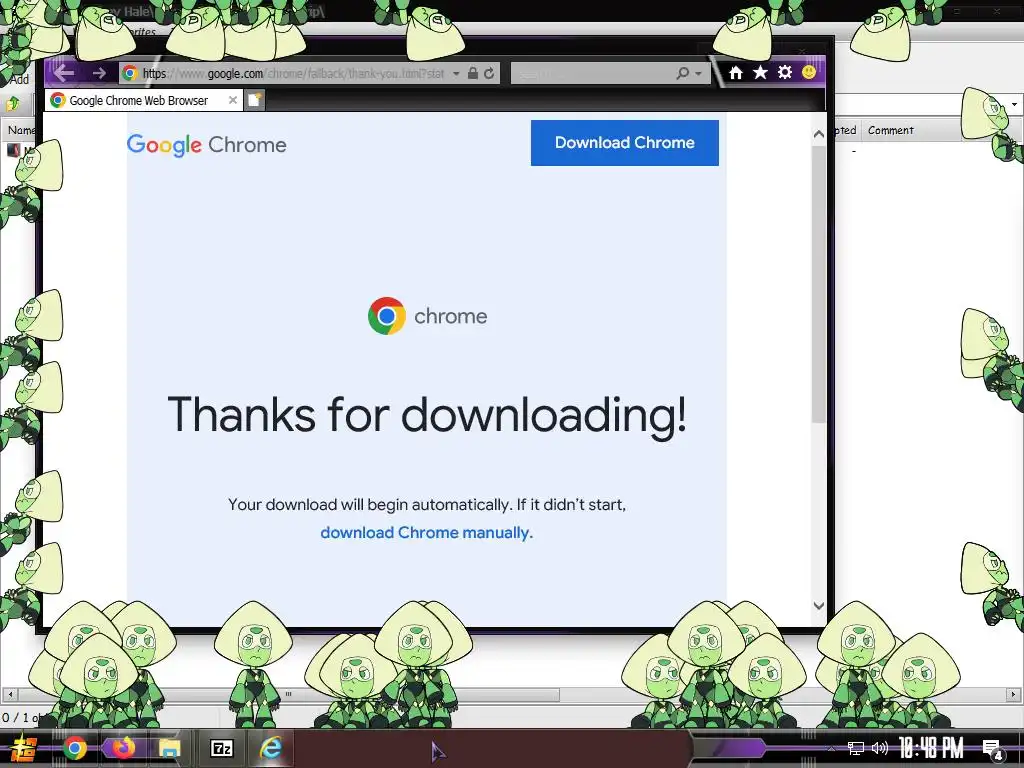Open File Explorer from the taskbar
Viewport: 1024px width, 768px height.
pyautogui.click(x=170, y=748)
